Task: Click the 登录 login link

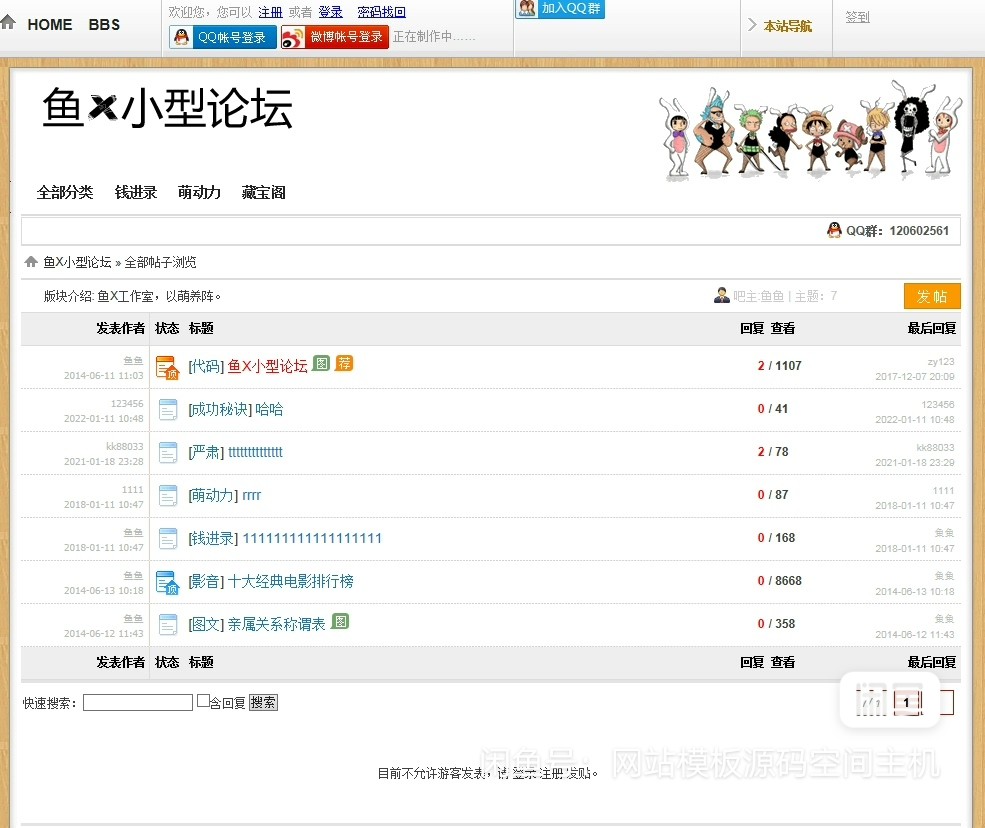Action: click(330, 12)
